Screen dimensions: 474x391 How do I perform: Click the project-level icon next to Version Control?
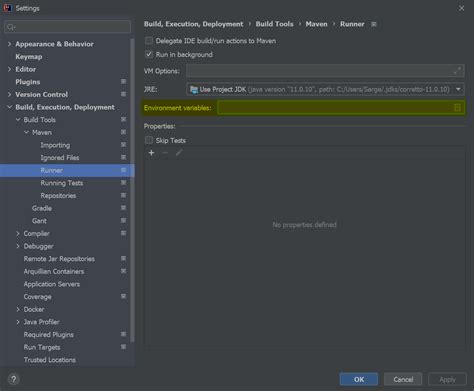(123, 94)
